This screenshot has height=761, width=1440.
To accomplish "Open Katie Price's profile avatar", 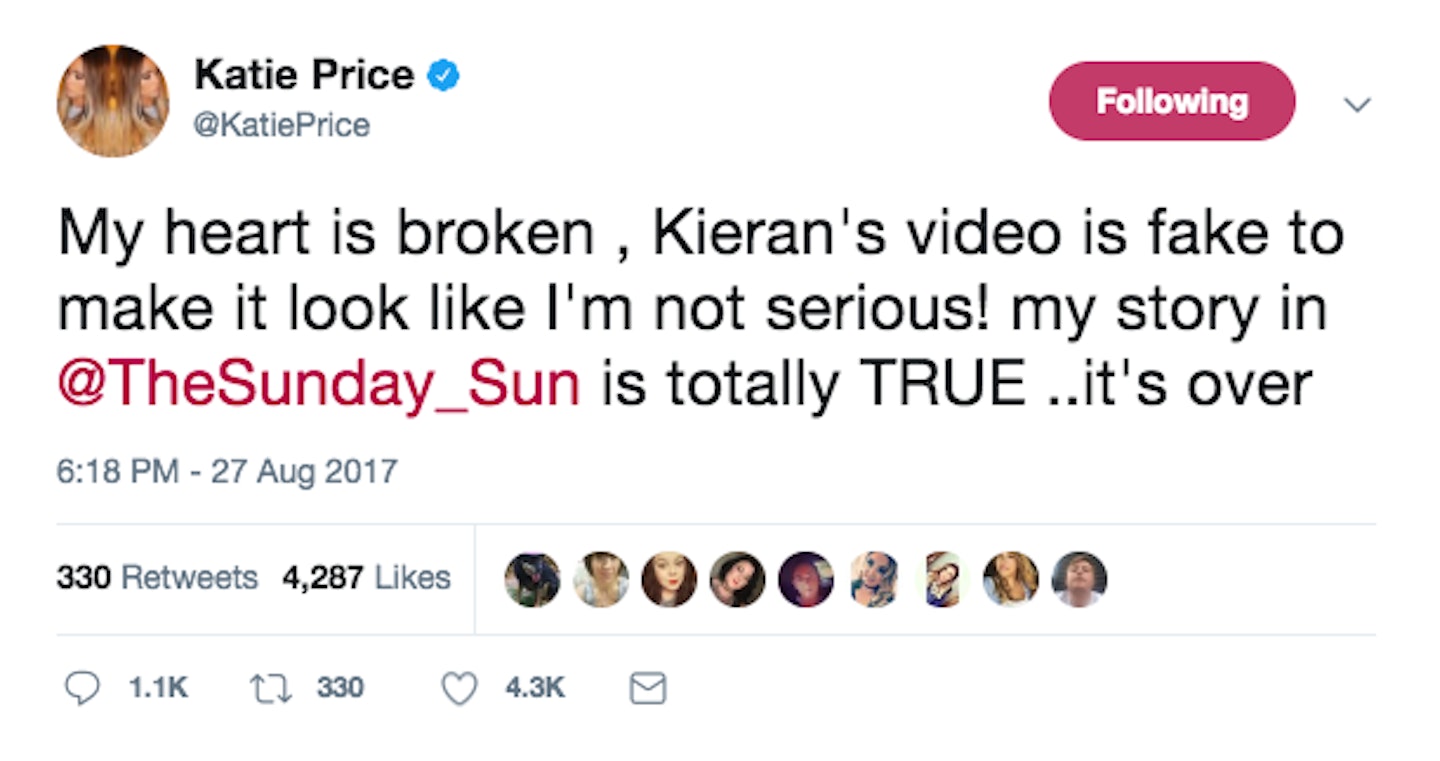I will tap(113, 100).
